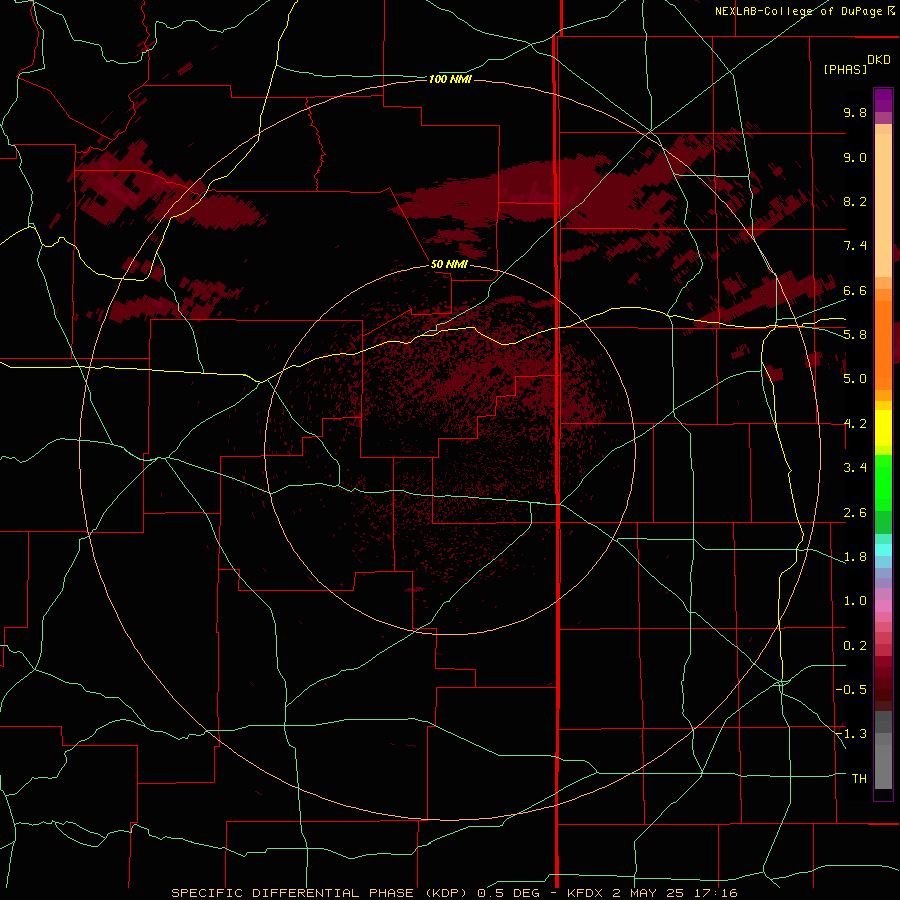This screenshot has height=900, width=900.
Task: Pick the pink segment of the color bar
Action: tap(883, 606)
